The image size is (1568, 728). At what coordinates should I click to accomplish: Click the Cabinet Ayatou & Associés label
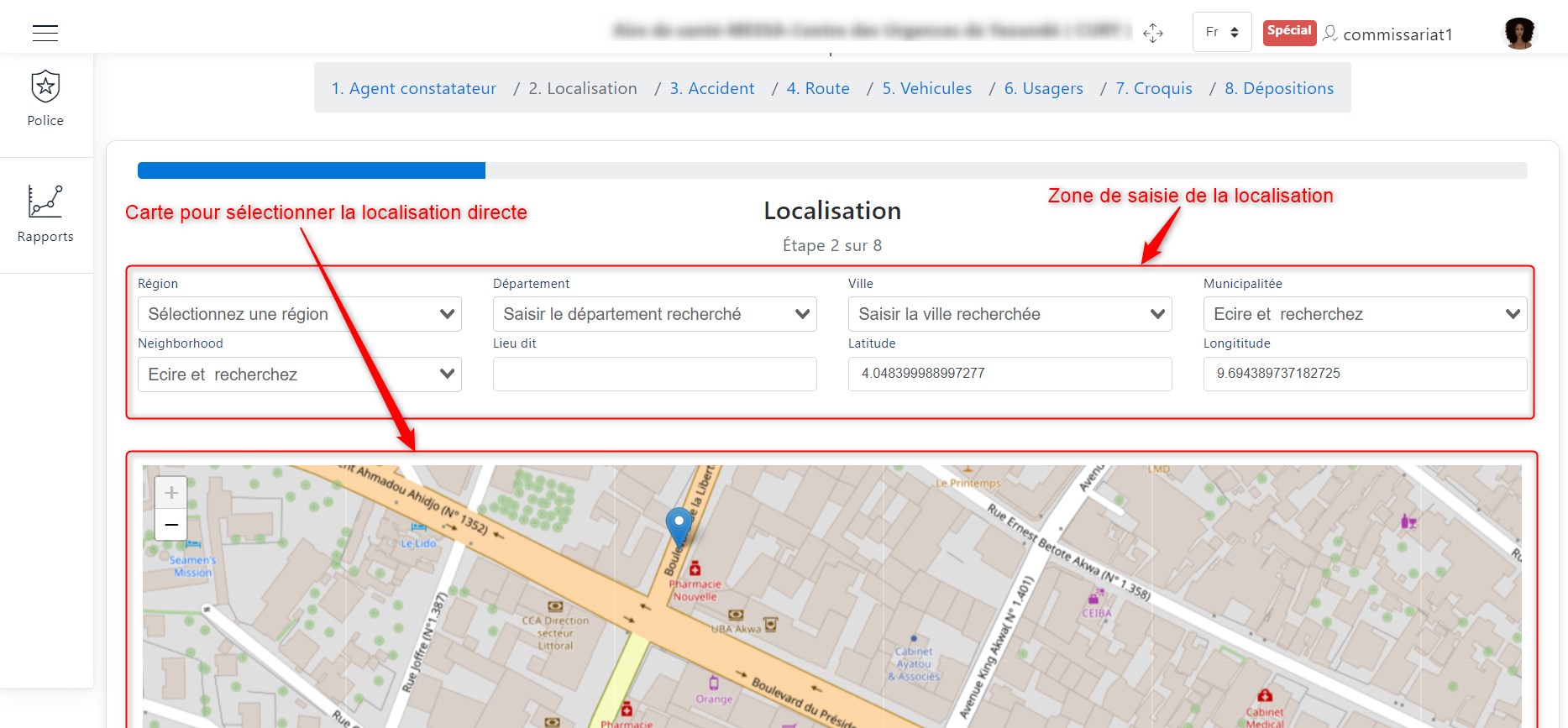tap(914, 663)
